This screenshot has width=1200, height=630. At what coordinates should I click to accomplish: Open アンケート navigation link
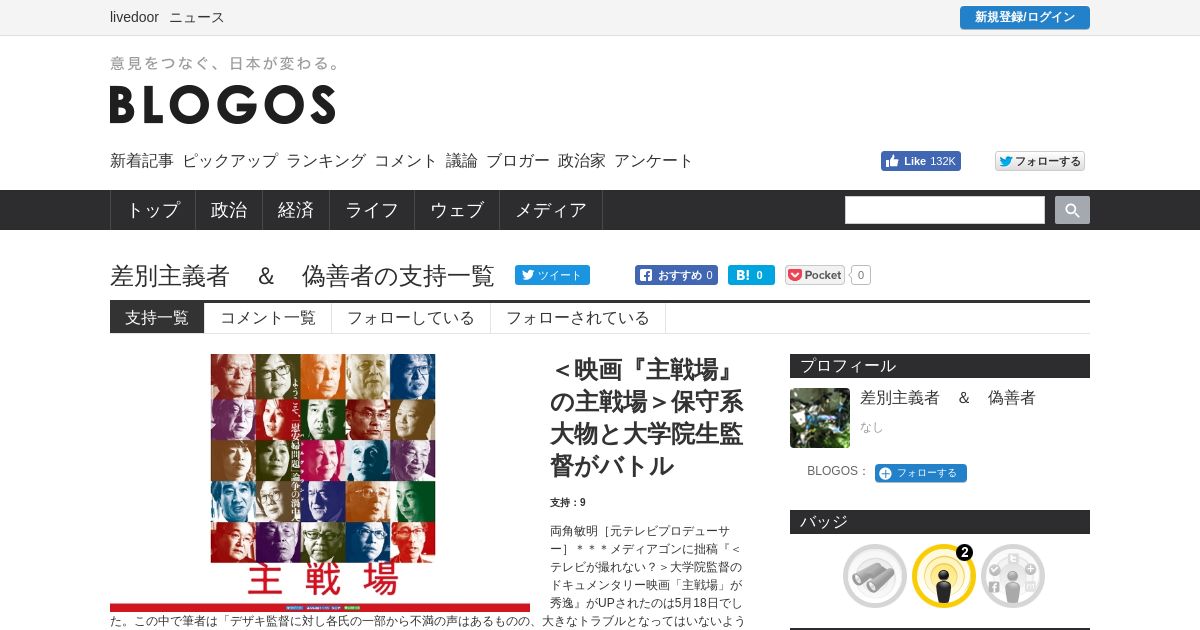tap(654, 161)
